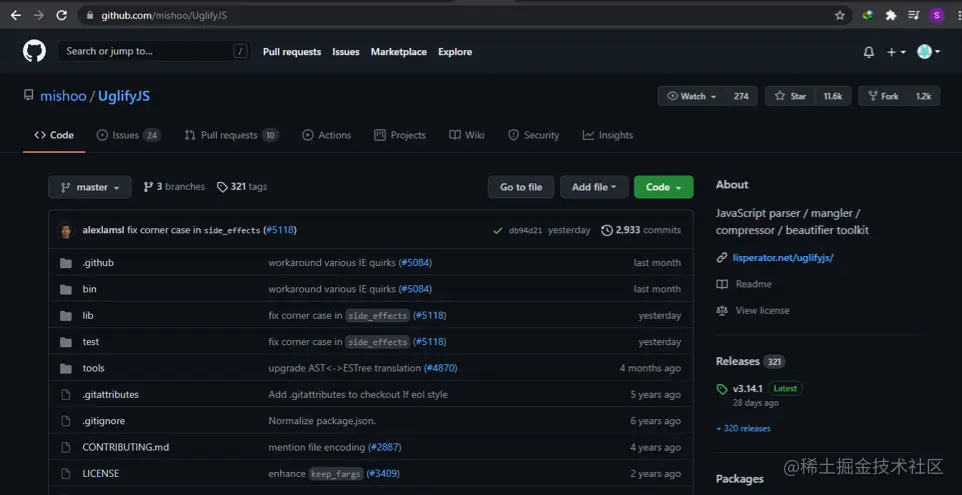Screen dimensions: 962x495
Task: Reload the page
Action: 61,15
